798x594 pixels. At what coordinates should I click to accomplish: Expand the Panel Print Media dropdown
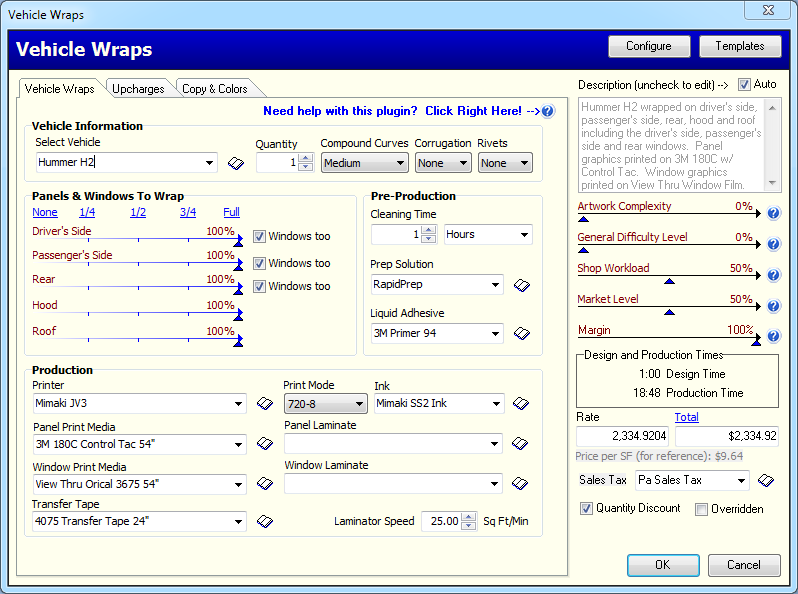(140, 445)
